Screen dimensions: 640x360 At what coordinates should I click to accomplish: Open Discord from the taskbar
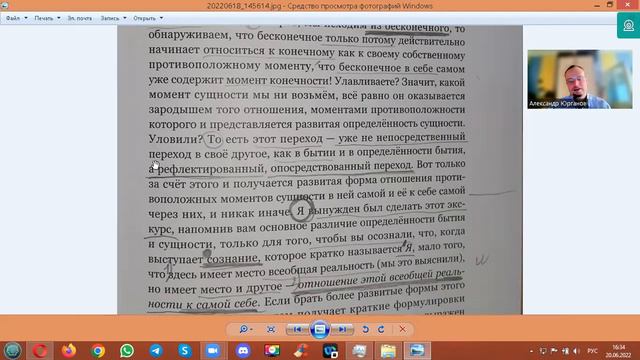[x=243, y=350]
